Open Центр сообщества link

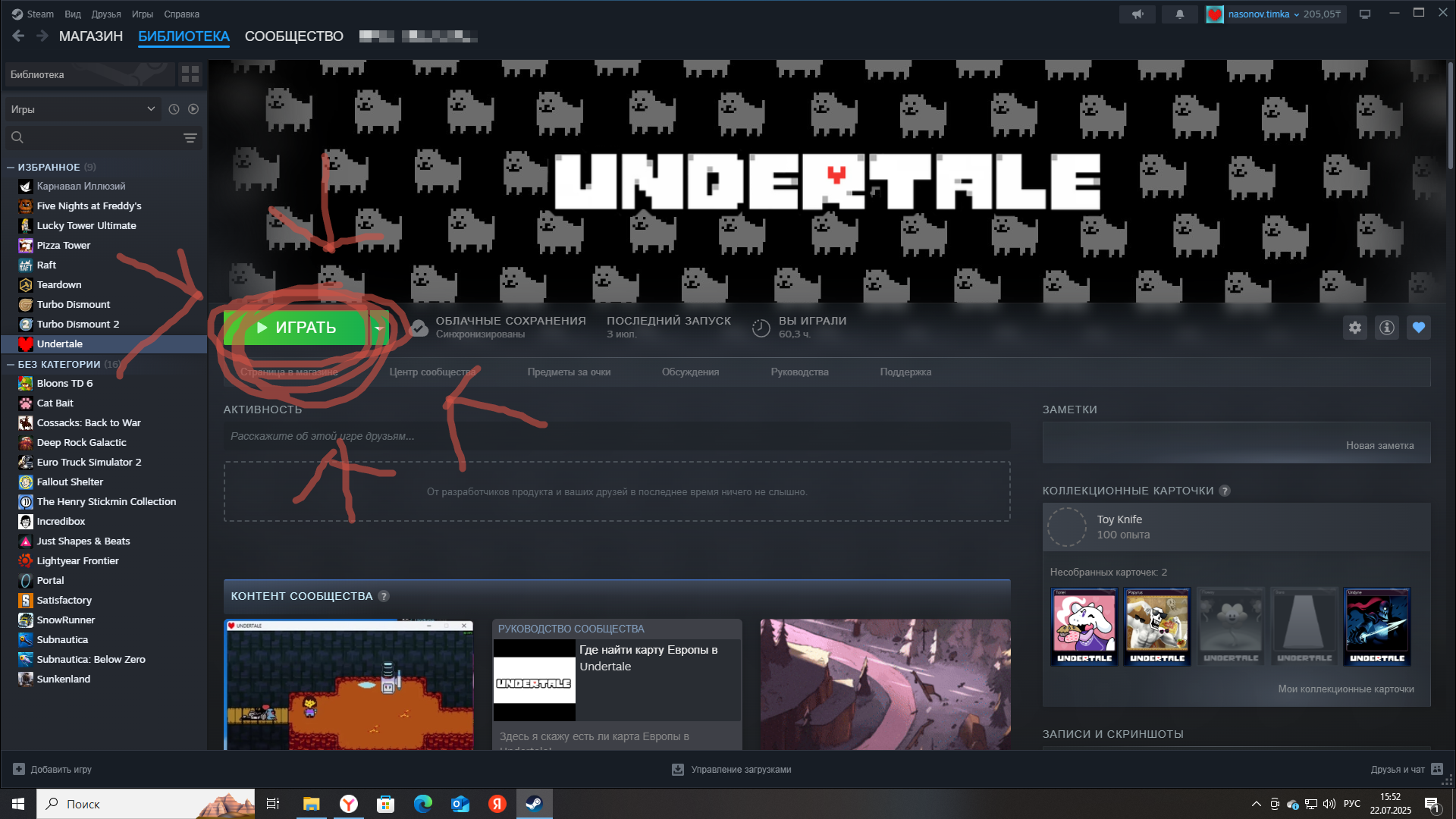click(432, 372)
